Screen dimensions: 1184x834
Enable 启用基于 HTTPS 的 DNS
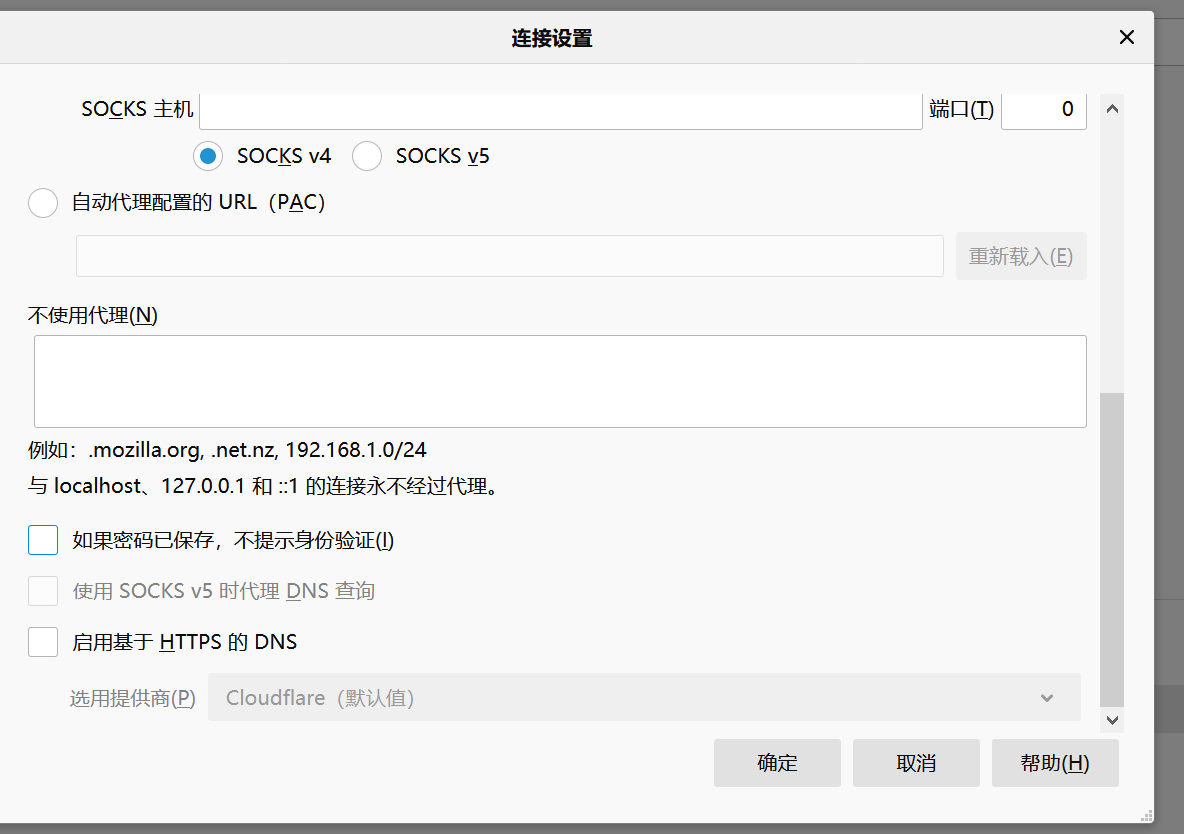pos(43,641)
